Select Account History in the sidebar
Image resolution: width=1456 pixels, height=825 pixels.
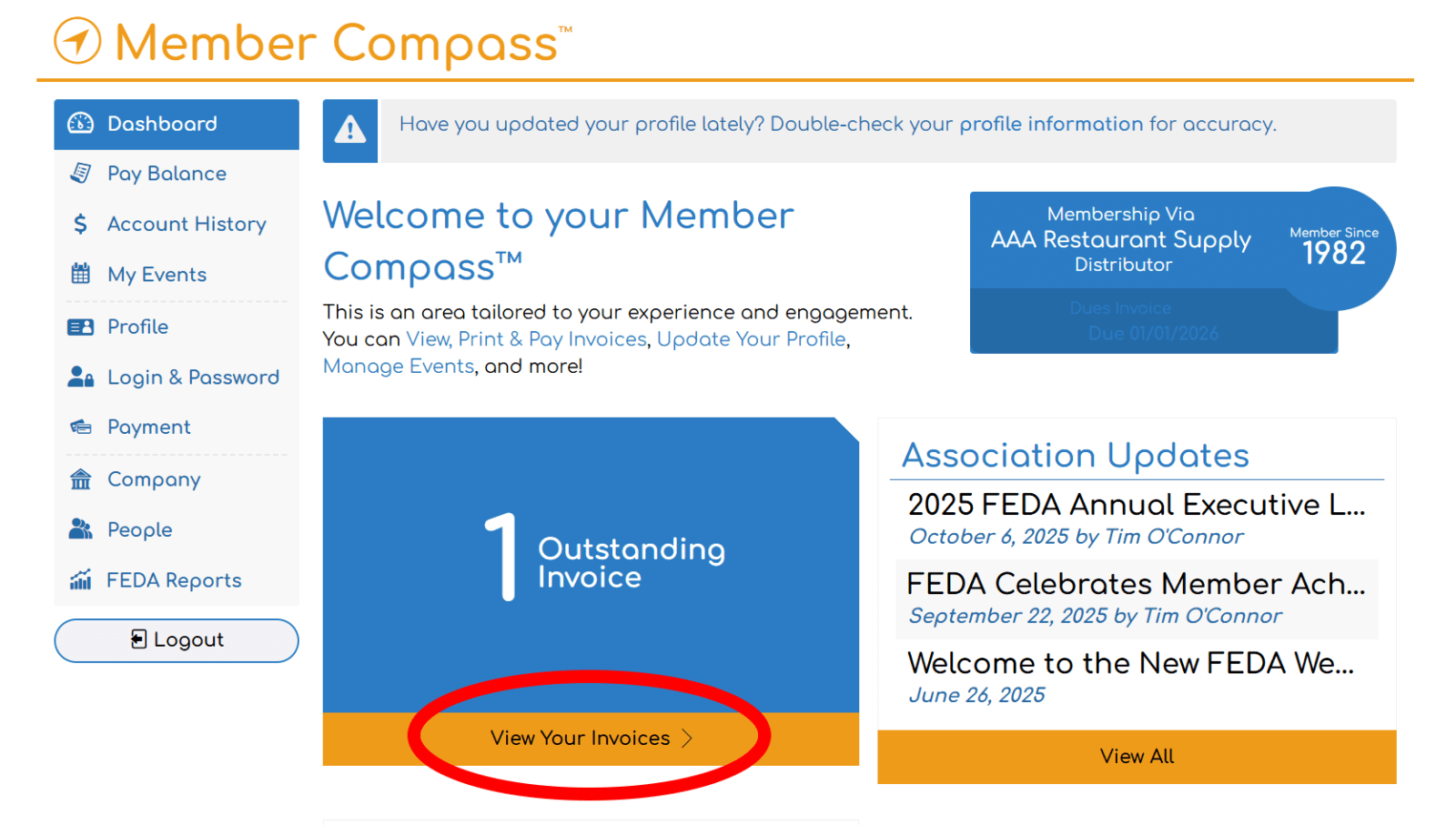click(x=187, y=224)
